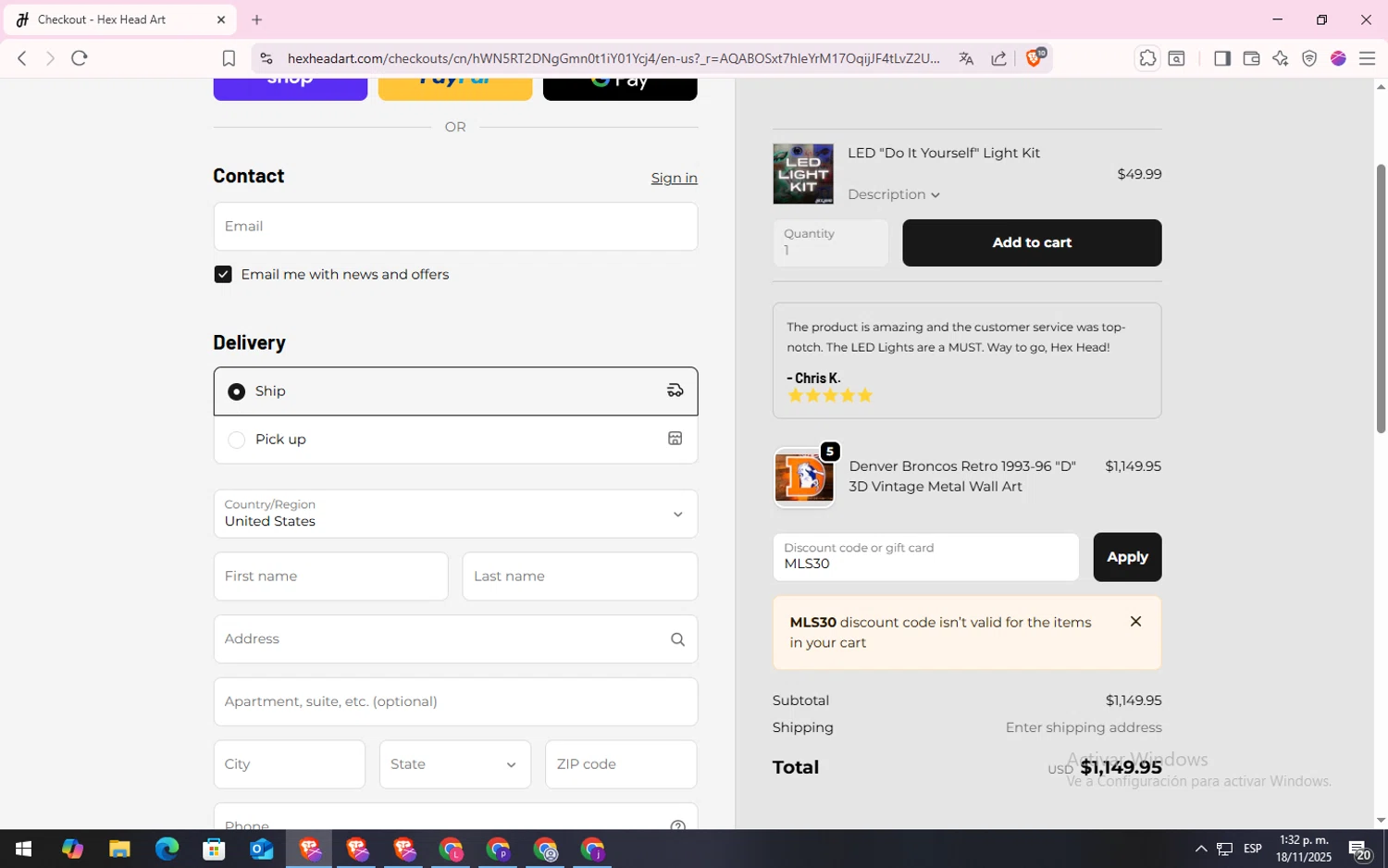This screenshot has height=868, width=1388.
Task: Close the Checkout - Hex Head Art tab
Action: 220,19
